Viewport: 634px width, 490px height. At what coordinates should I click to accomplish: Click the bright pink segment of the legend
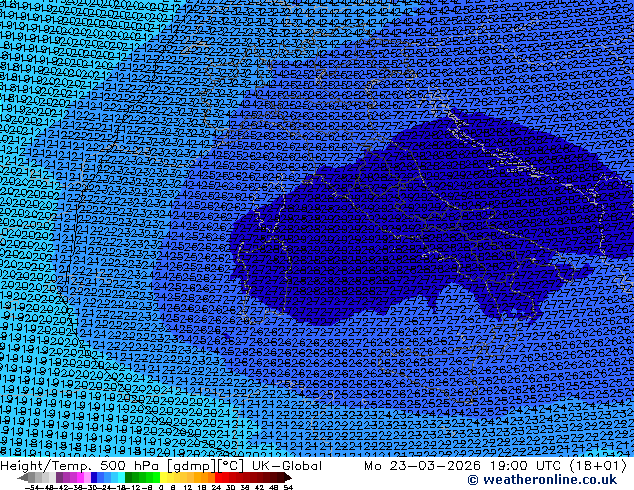click(x=80, y=477)
